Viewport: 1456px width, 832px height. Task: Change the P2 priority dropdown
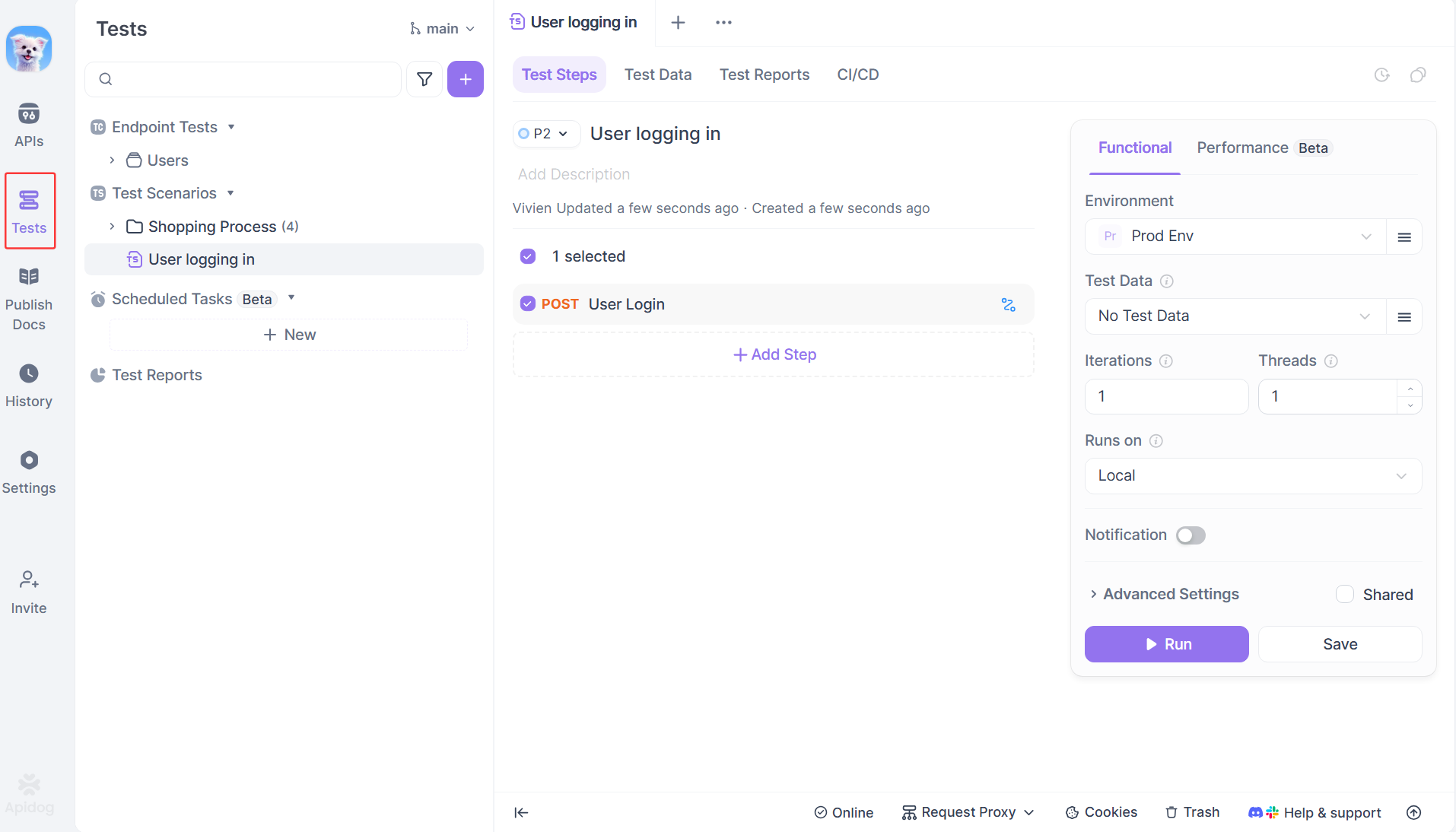545,134
